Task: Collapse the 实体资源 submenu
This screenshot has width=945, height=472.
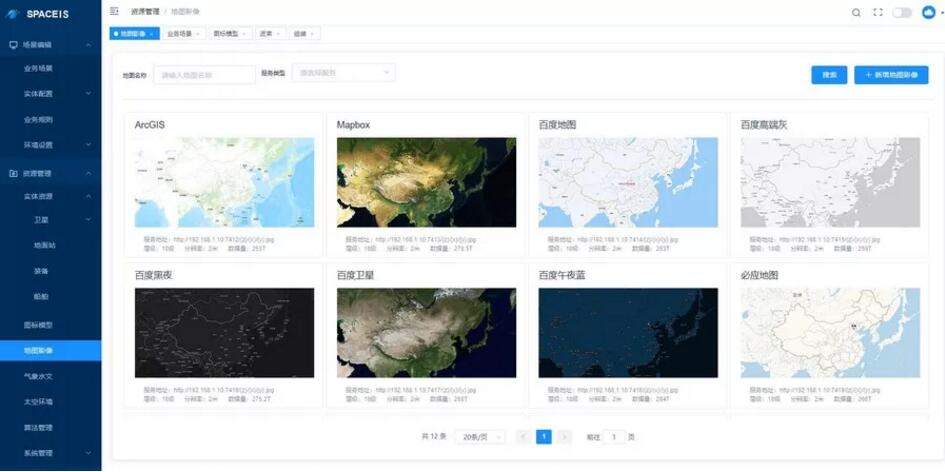Action: pos(88,197)
